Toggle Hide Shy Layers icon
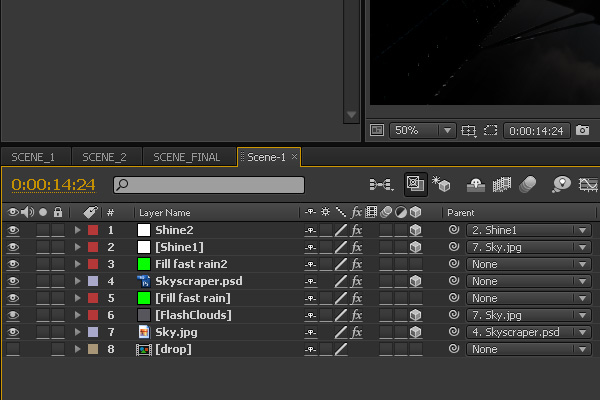600x400 pixels. (476, 185)
